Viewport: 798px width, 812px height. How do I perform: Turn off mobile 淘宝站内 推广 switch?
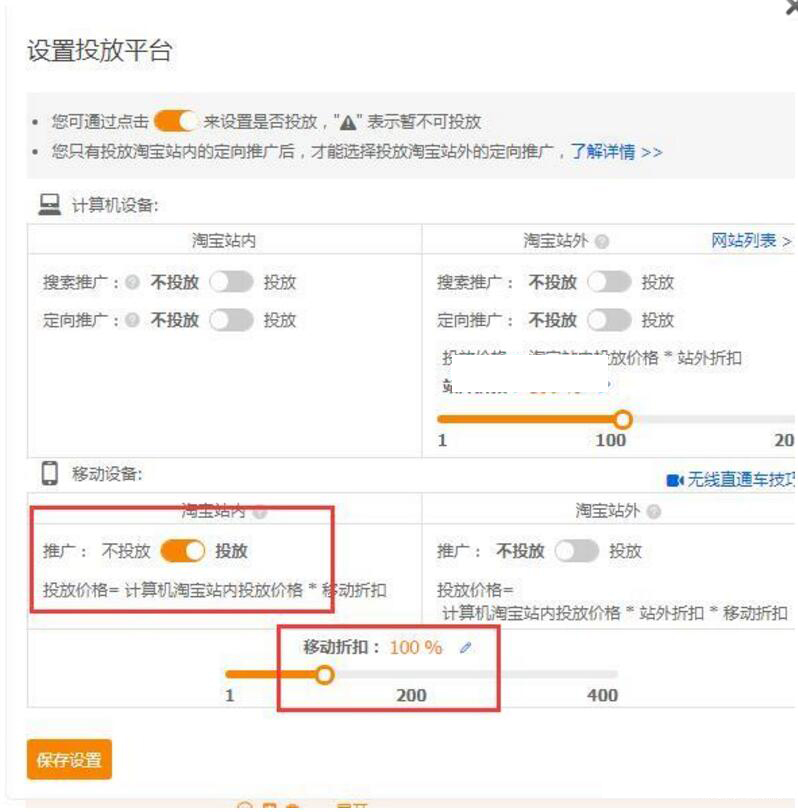click(183, 551)
